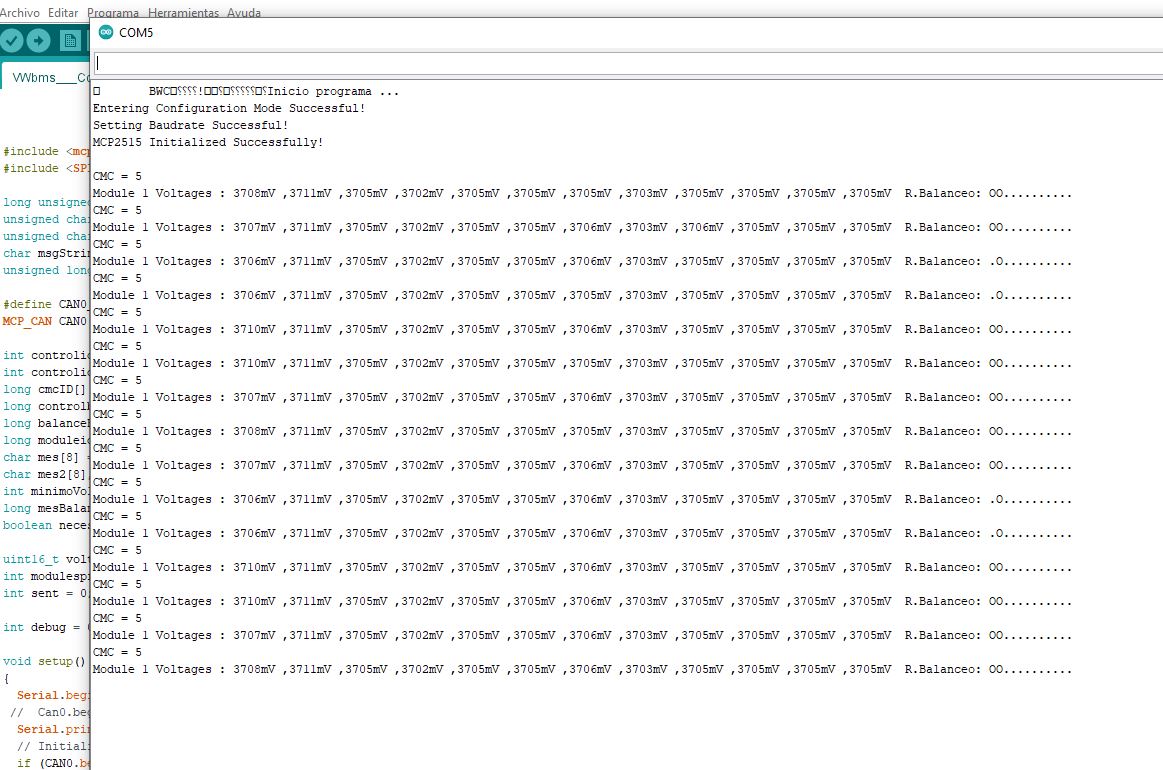1163x770 pixels.
Task: Open the Programa menu
Action: (113, 13)
